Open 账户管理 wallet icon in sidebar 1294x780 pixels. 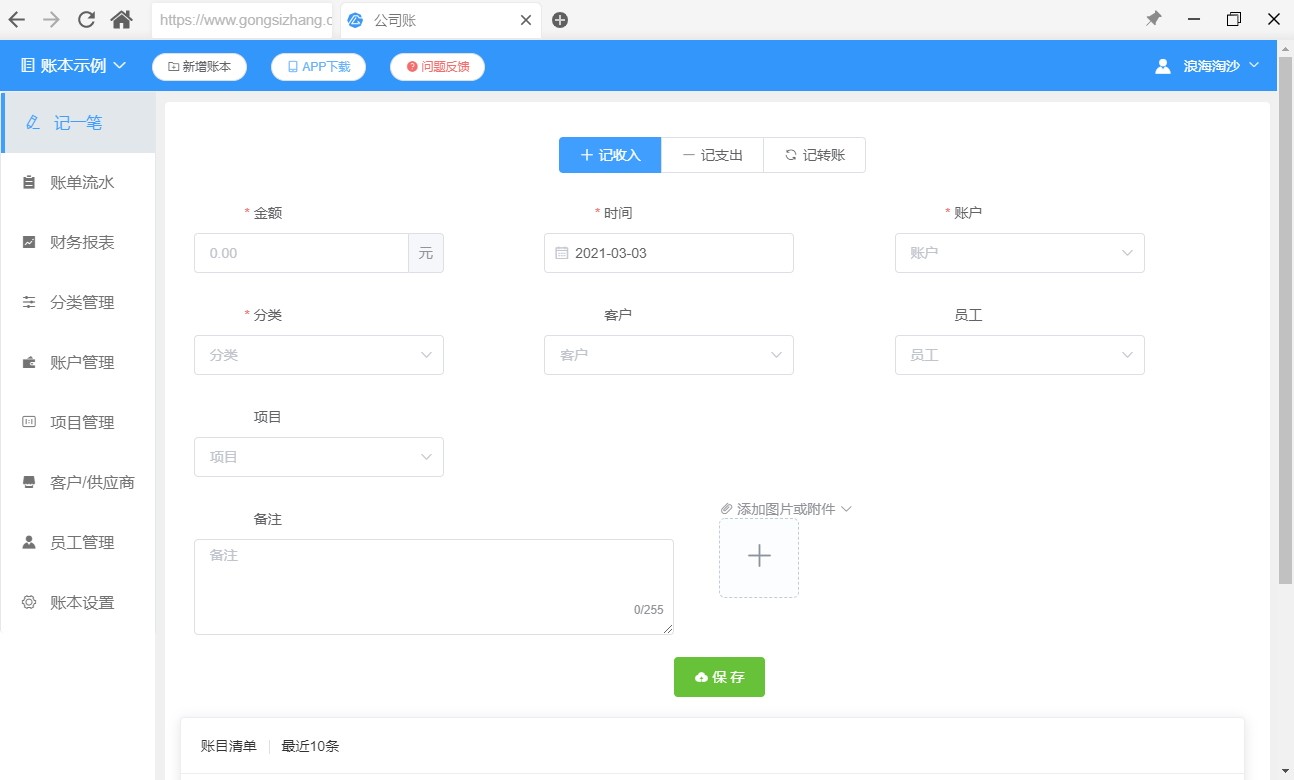click(29, 362)
